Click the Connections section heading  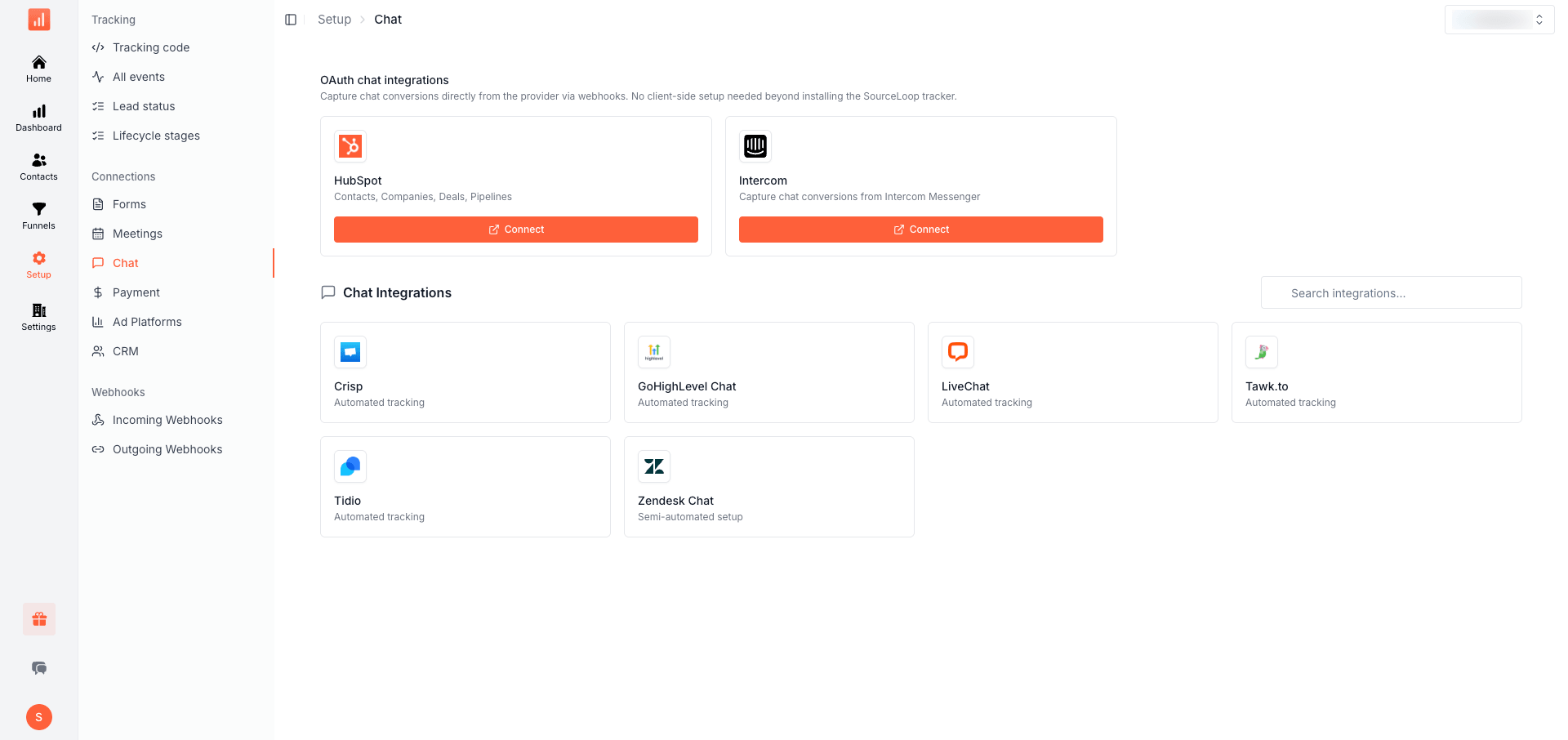[x=123, y=176]
